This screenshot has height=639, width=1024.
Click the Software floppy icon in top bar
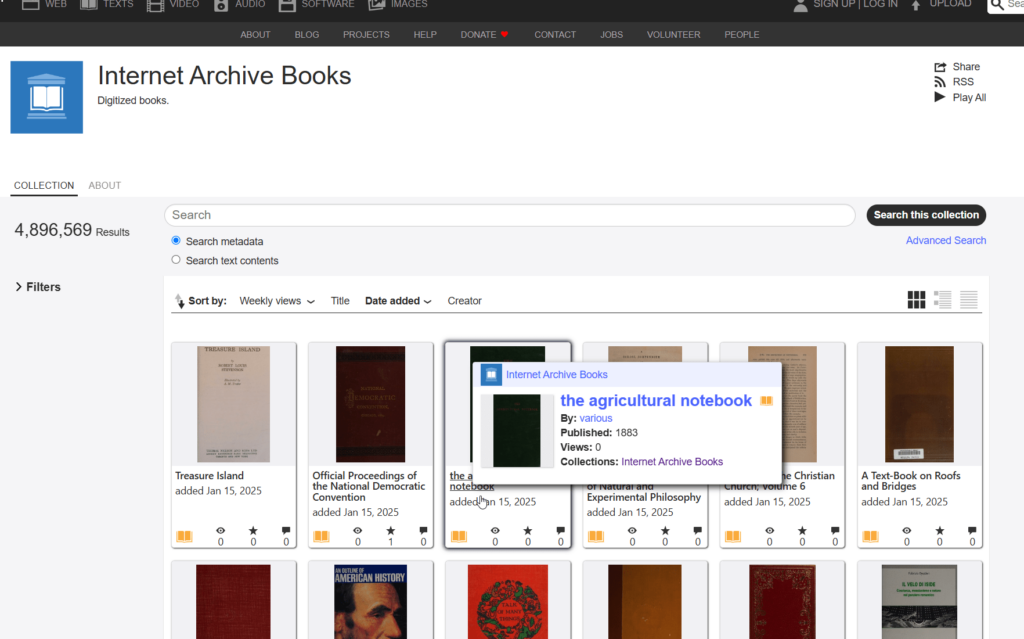coord(287,5)
